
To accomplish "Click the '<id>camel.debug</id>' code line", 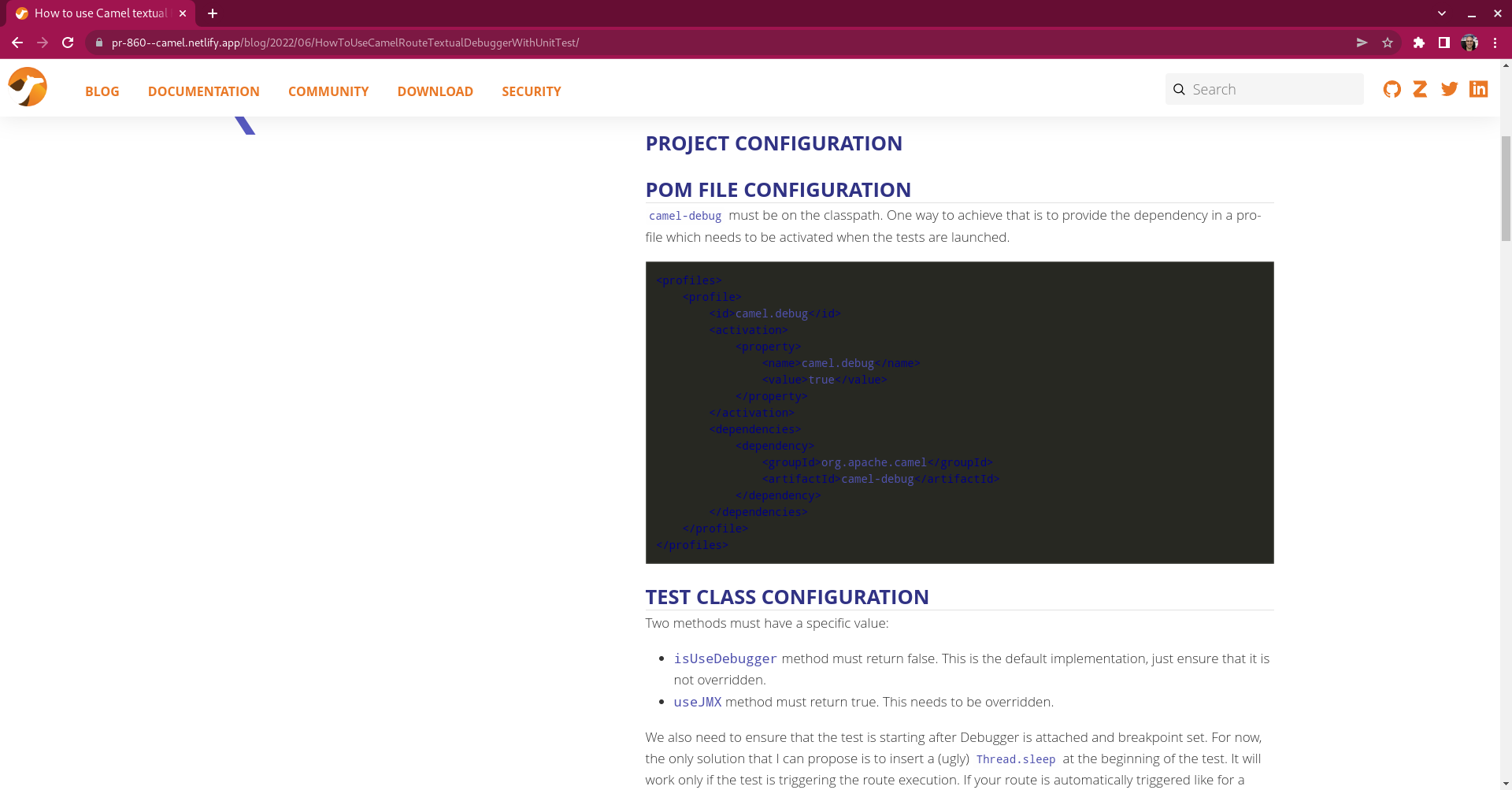I will click(x=775, y=313).
